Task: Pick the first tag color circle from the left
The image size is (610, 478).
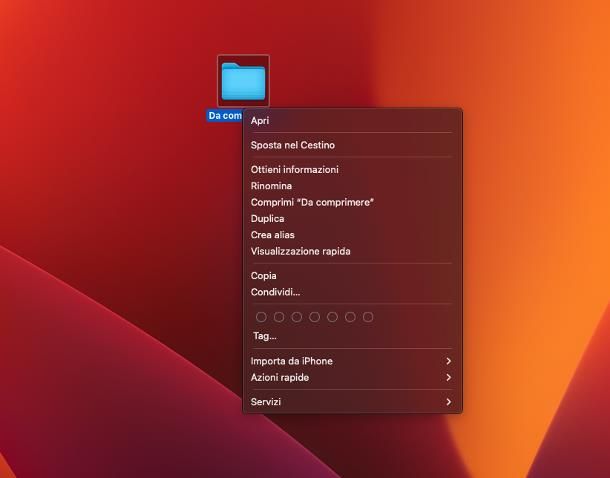Action: [261, 317]
